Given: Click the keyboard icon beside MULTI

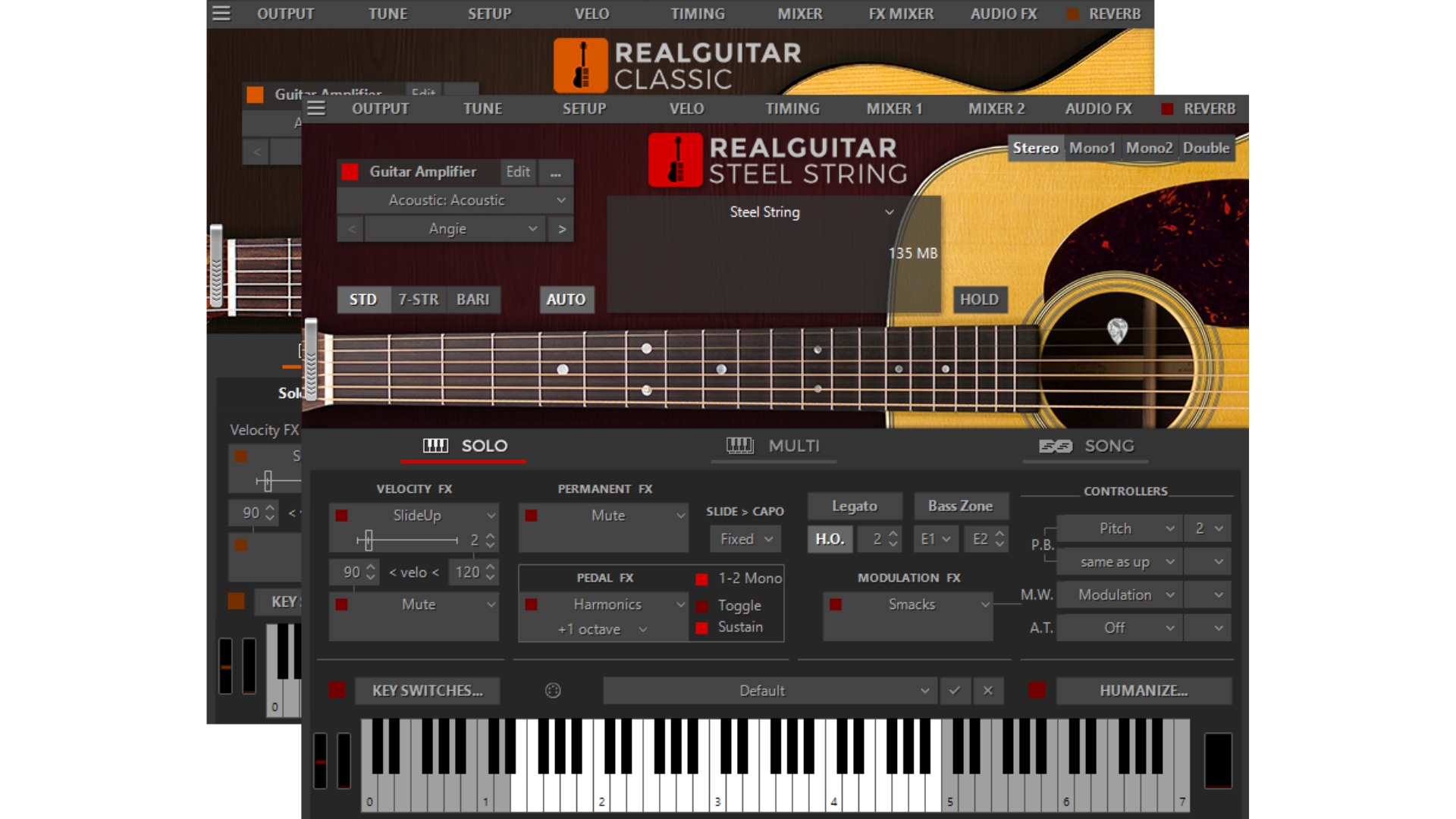Looking at the screenshot, I should tap(739, 446).
